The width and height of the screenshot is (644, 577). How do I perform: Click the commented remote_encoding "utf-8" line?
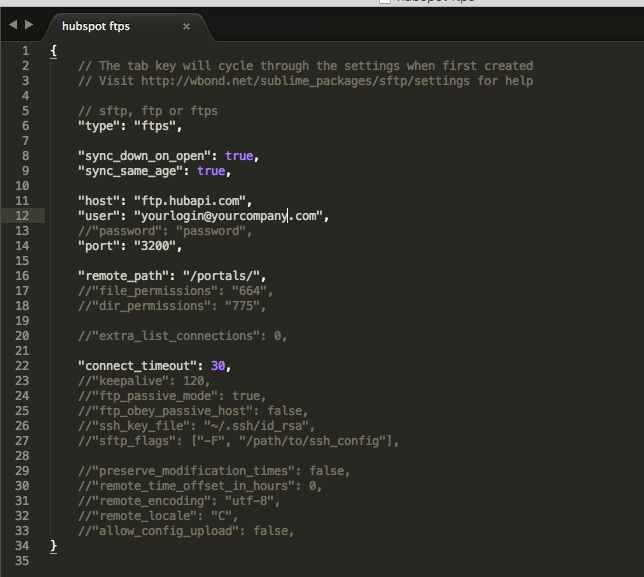click(179, 501)
